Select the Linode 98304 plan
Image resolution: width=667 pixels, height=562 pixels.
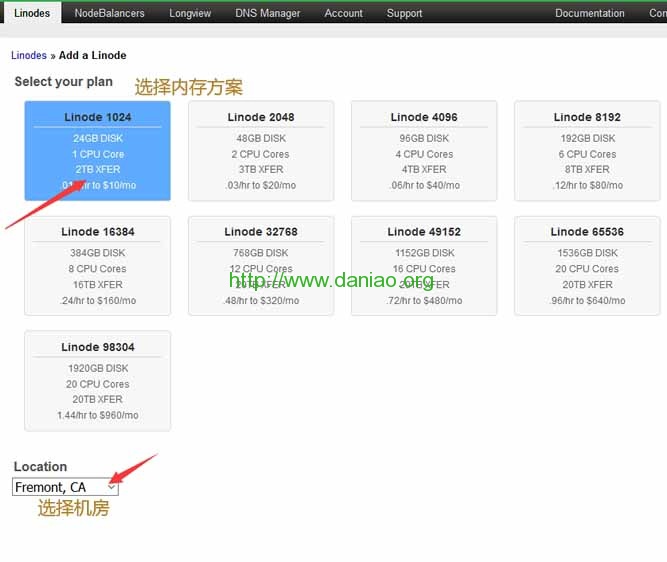tap(97, 381)
